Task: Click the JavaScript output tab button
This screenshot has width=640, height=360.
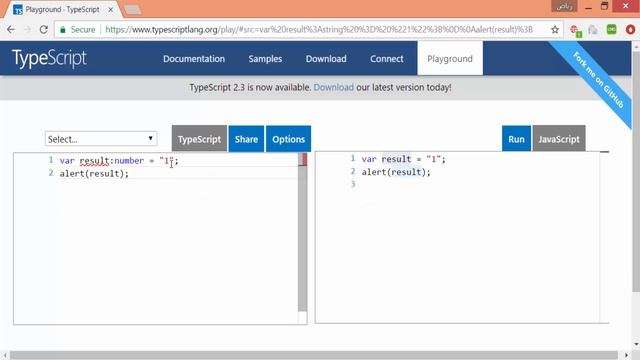Action: coord(559,139)
